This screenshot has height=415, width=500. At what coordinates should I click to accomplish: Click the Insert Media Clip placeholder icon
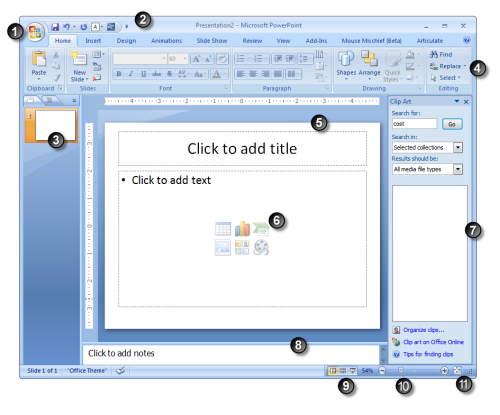point(261,247)
